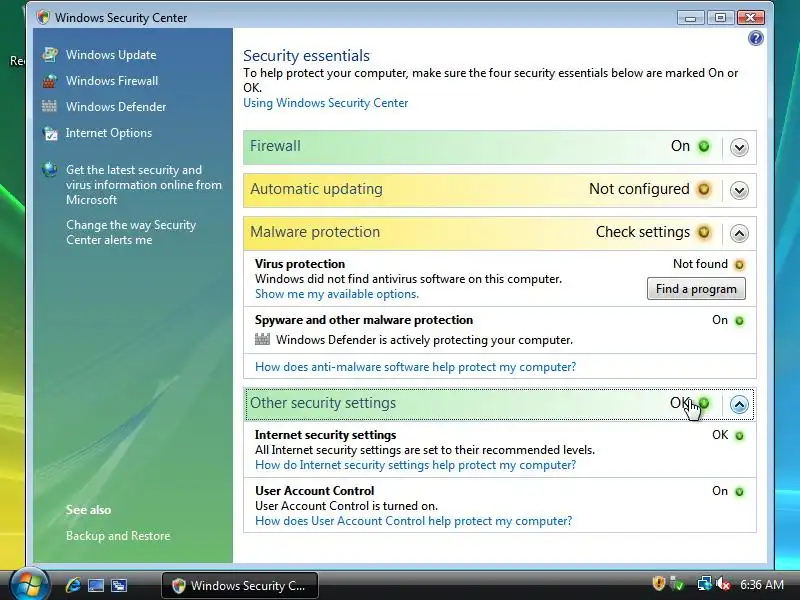This screenshot has width=800, height=600.
Task: Click the muted volume tray icon
Action: click(x=723, y=584)
